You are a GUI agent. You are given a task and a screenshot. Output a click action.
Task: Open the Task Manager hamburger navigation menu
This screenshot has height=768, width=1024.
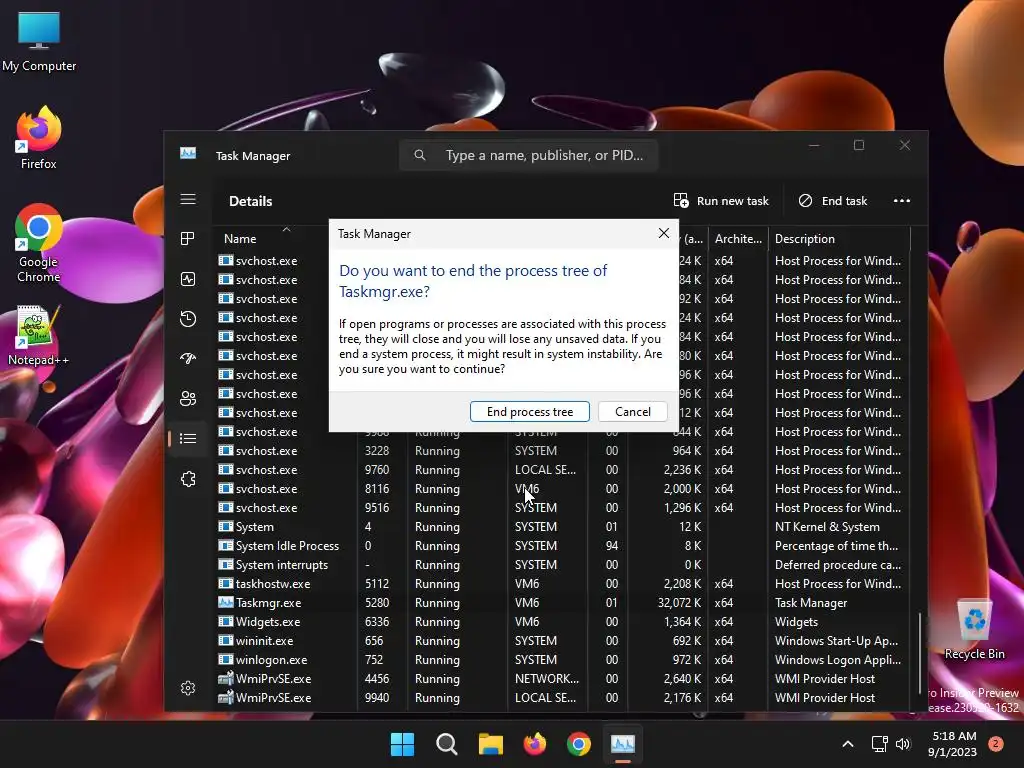pyautogui.click(x=188, y=199)
